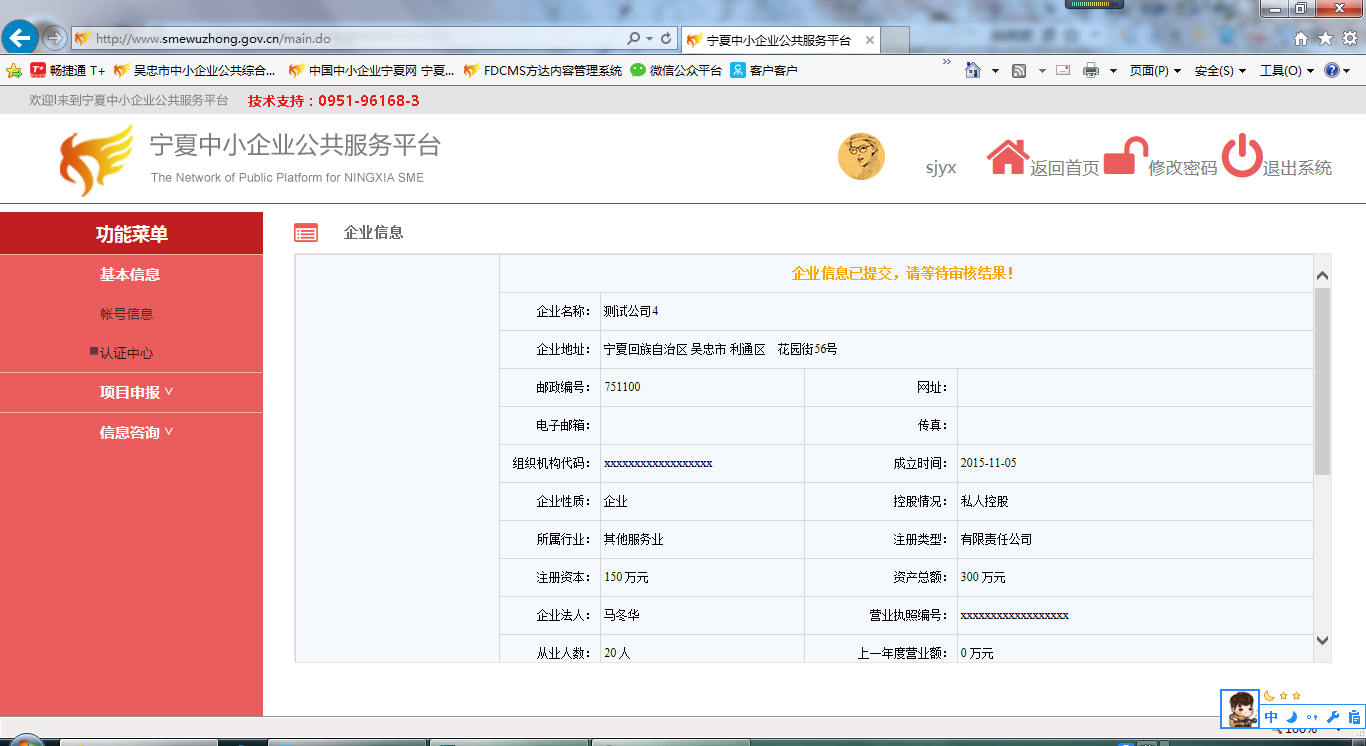Click the favorites star icon at top right
1366x746 pixels.
1325,39
